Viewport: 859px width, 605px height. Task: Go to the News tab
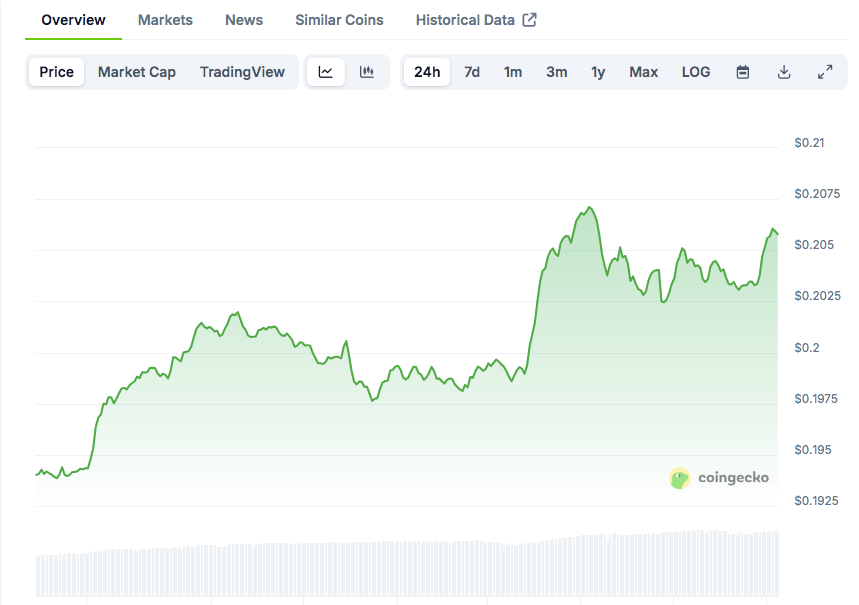(244, 20)
